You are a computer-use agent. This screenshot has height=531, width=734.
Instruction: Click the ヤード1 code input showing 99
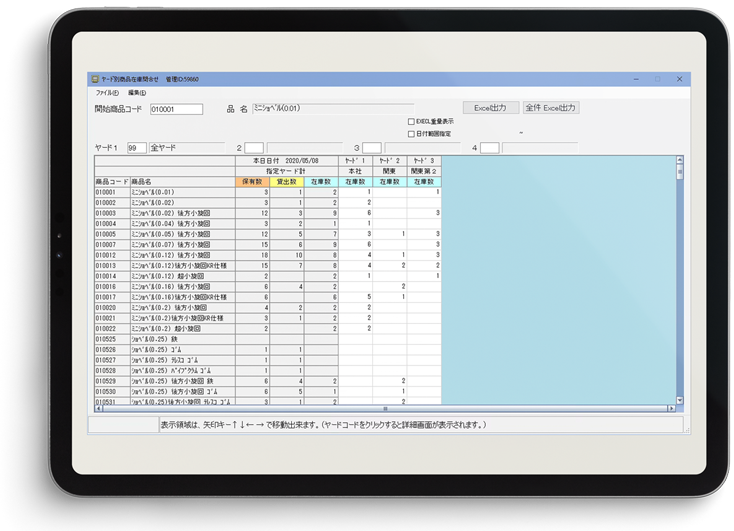point(137,148)
